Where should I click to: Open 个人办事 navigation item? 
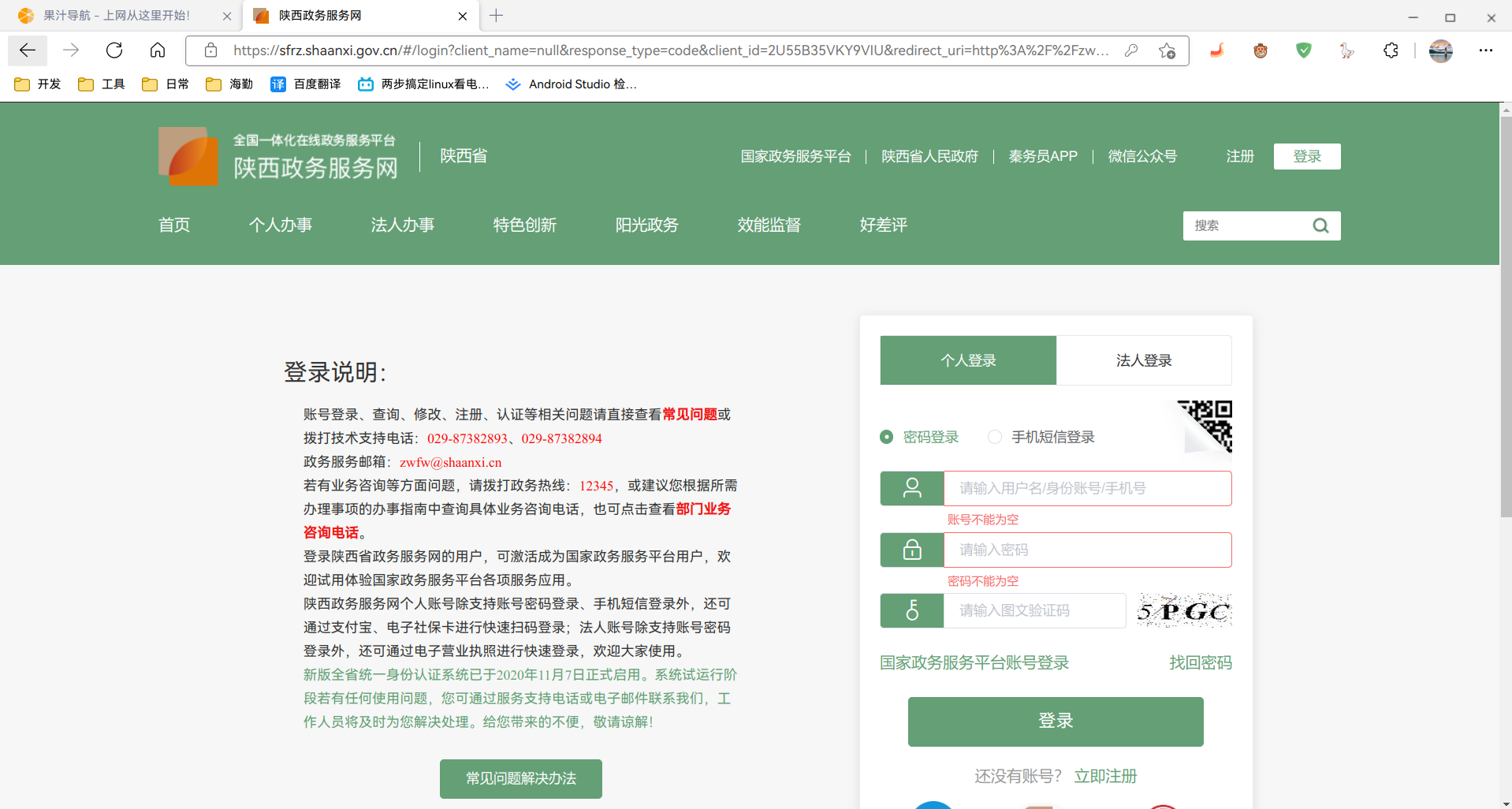tap(281, 225)
